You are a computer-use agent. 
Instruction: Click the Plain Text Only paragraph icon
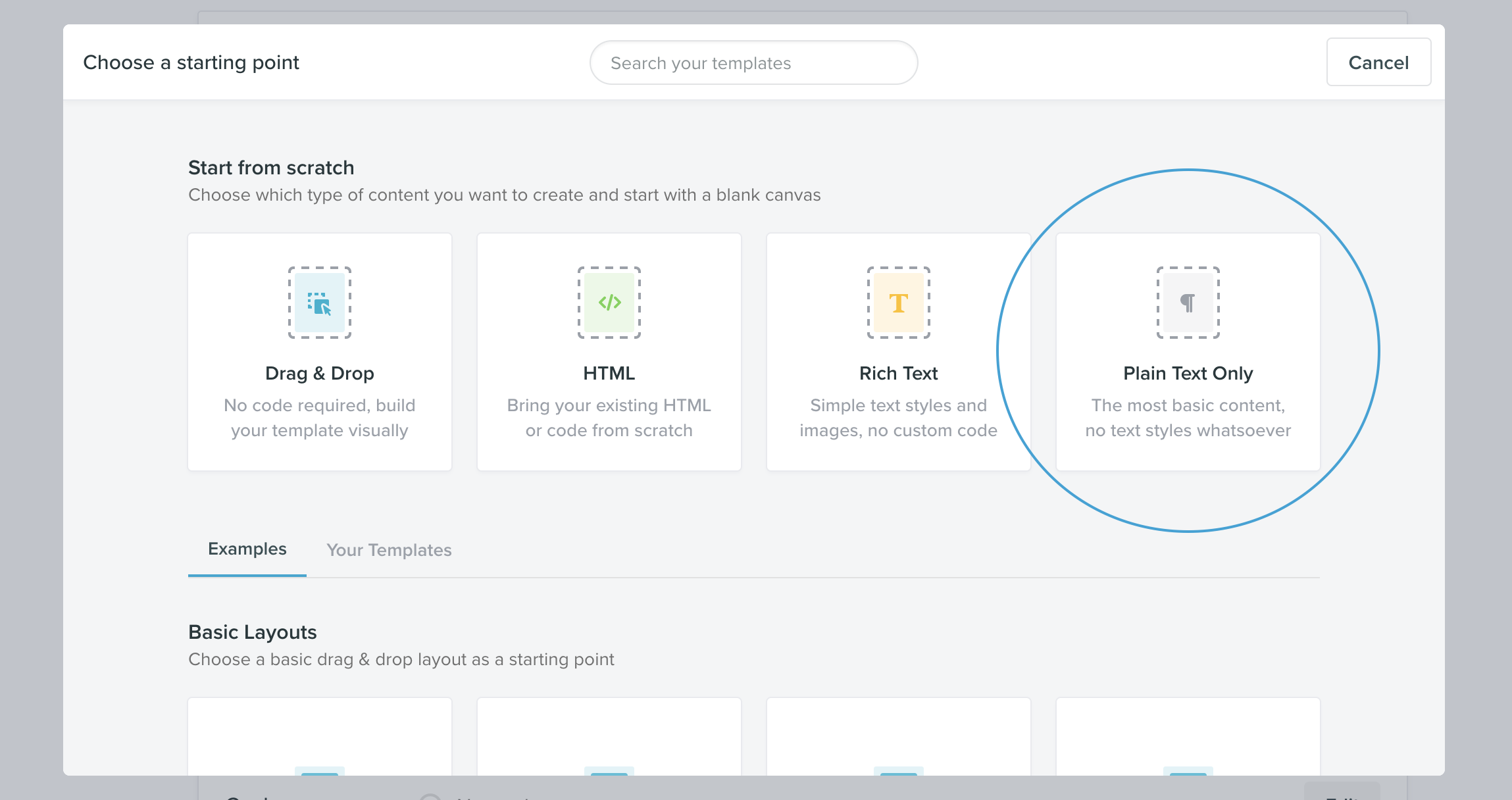click(x=1188, y=303)
